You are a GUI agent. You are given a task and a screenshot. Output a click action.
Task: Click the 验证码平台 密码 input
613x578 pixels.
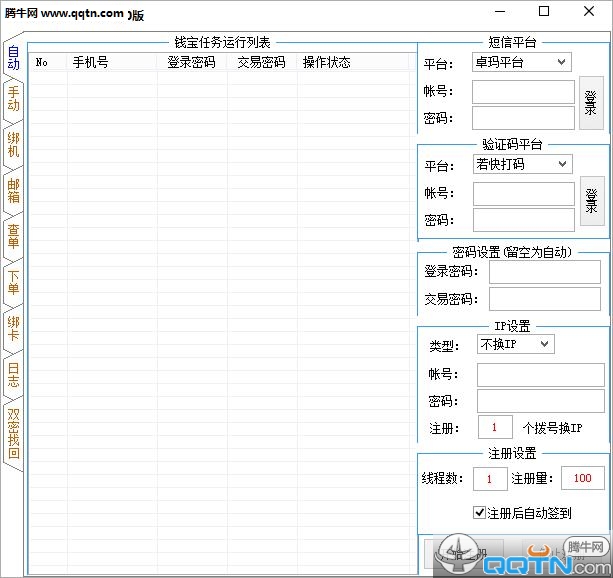pos(524,220)
